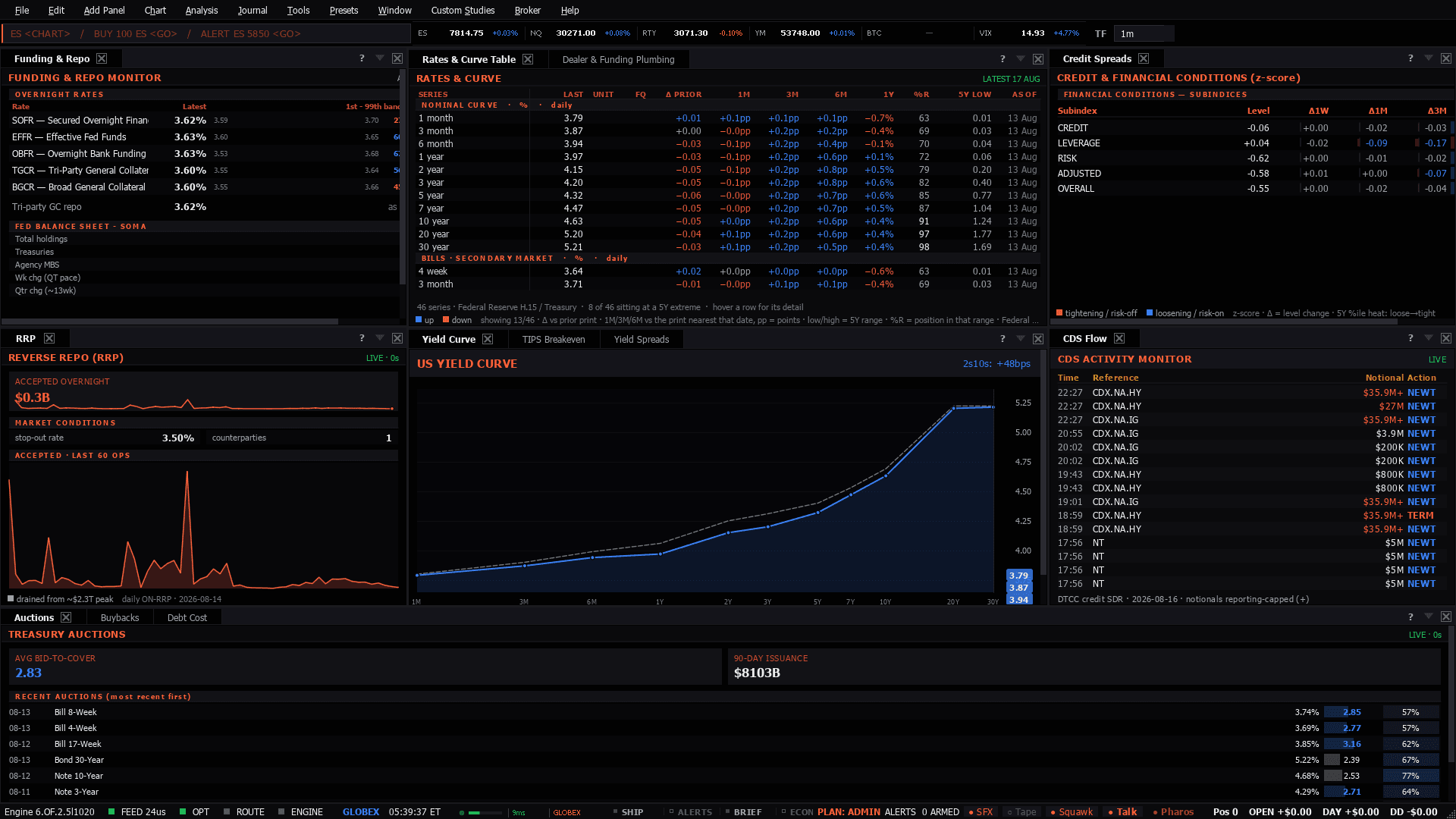Open the Add Panel menu
Image resolution: width=1456 pixels, height=819 pixels.
click(104, 10)
